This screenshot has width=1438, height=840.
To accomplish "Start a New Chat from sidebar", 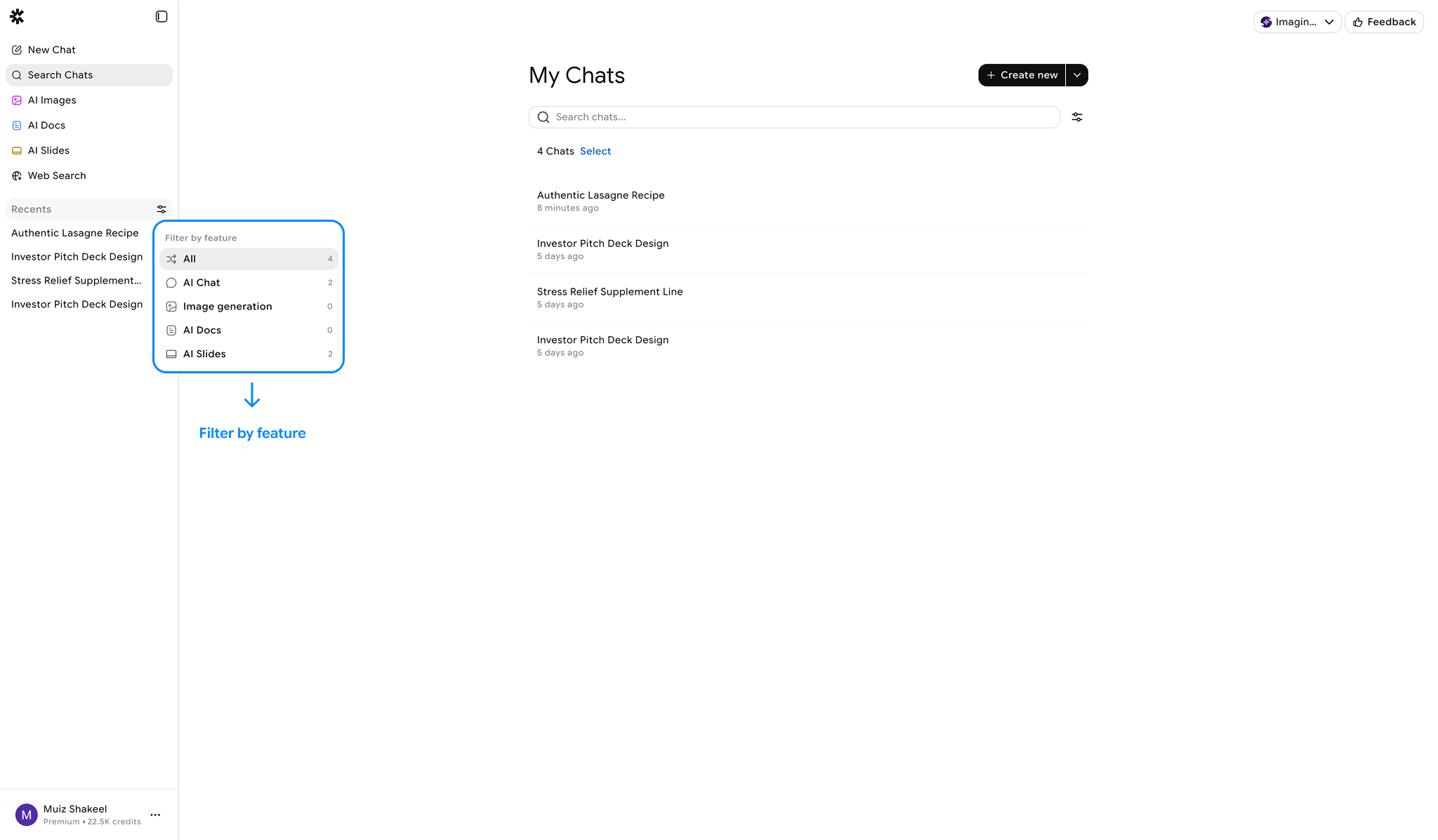I will click(x=51, y=50).
